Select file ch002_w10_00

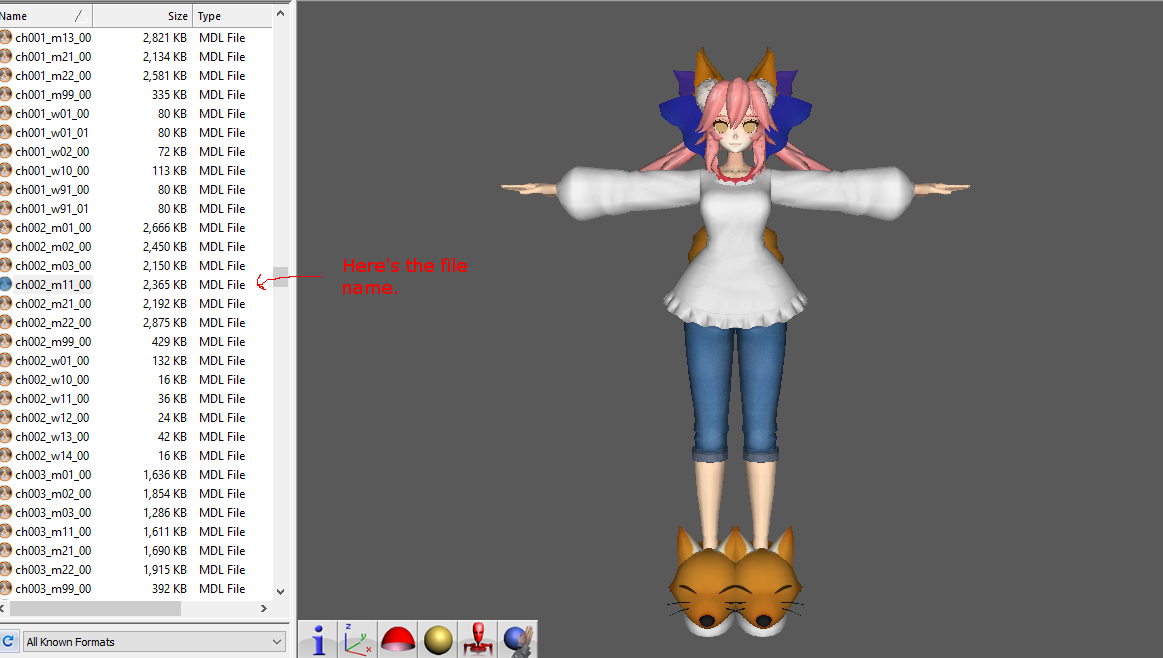click(x=52, y=380)
